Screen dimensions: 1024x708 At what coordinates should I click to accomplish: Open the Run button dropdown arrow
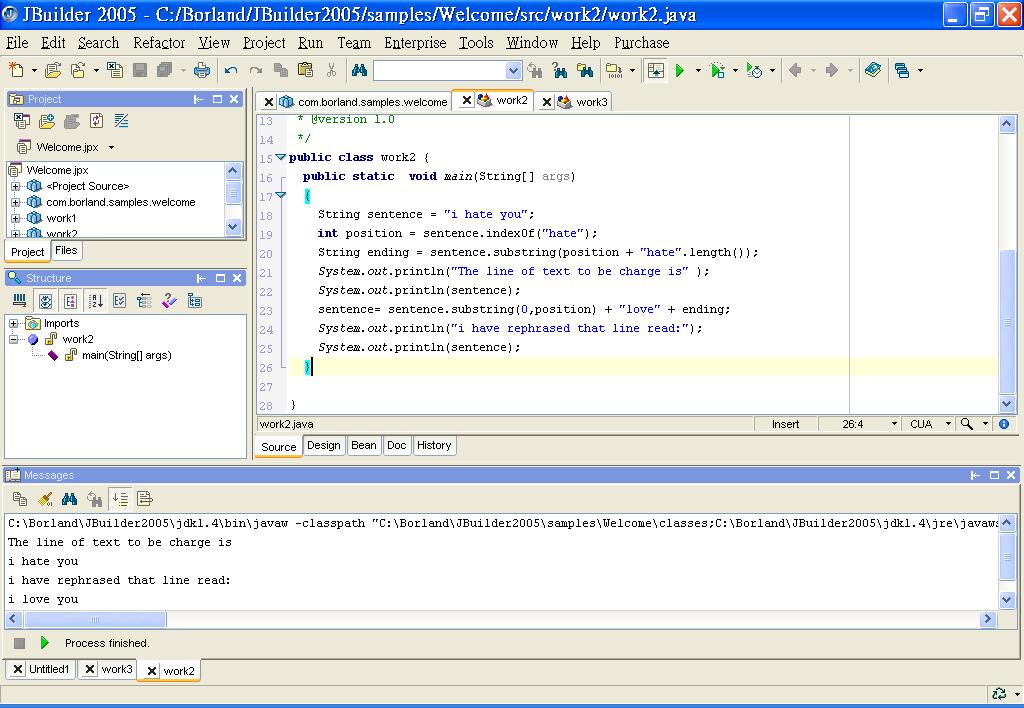(x=697, y=70)
